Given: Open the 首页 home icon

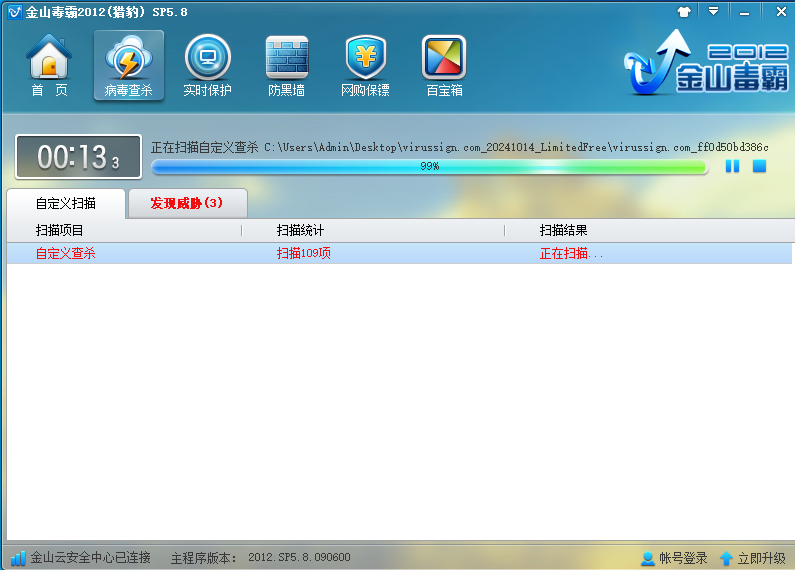Looking at the screenshot, I should click(x=50, y=66).
